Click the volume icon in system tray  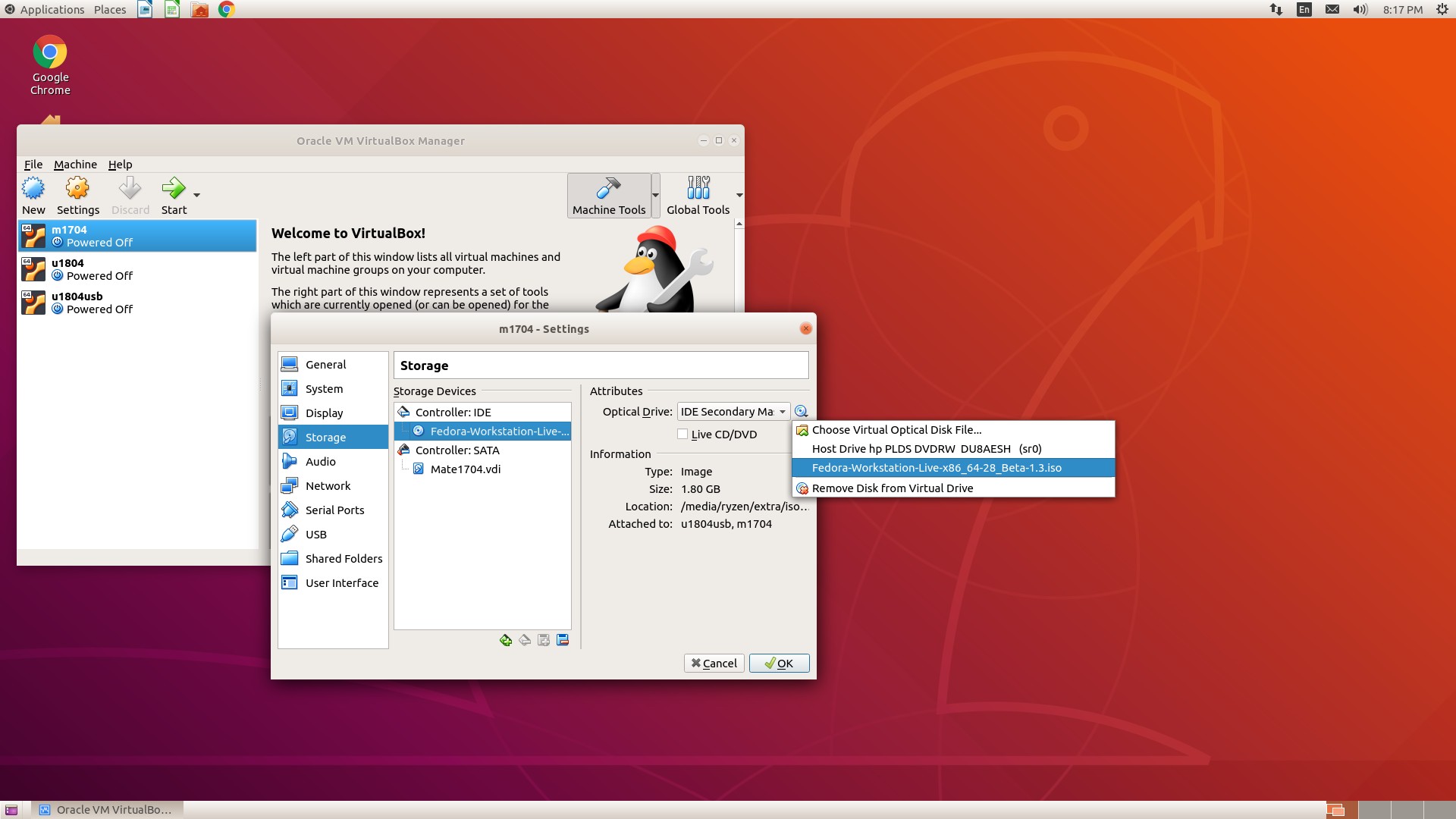(x=1360, y=9)
